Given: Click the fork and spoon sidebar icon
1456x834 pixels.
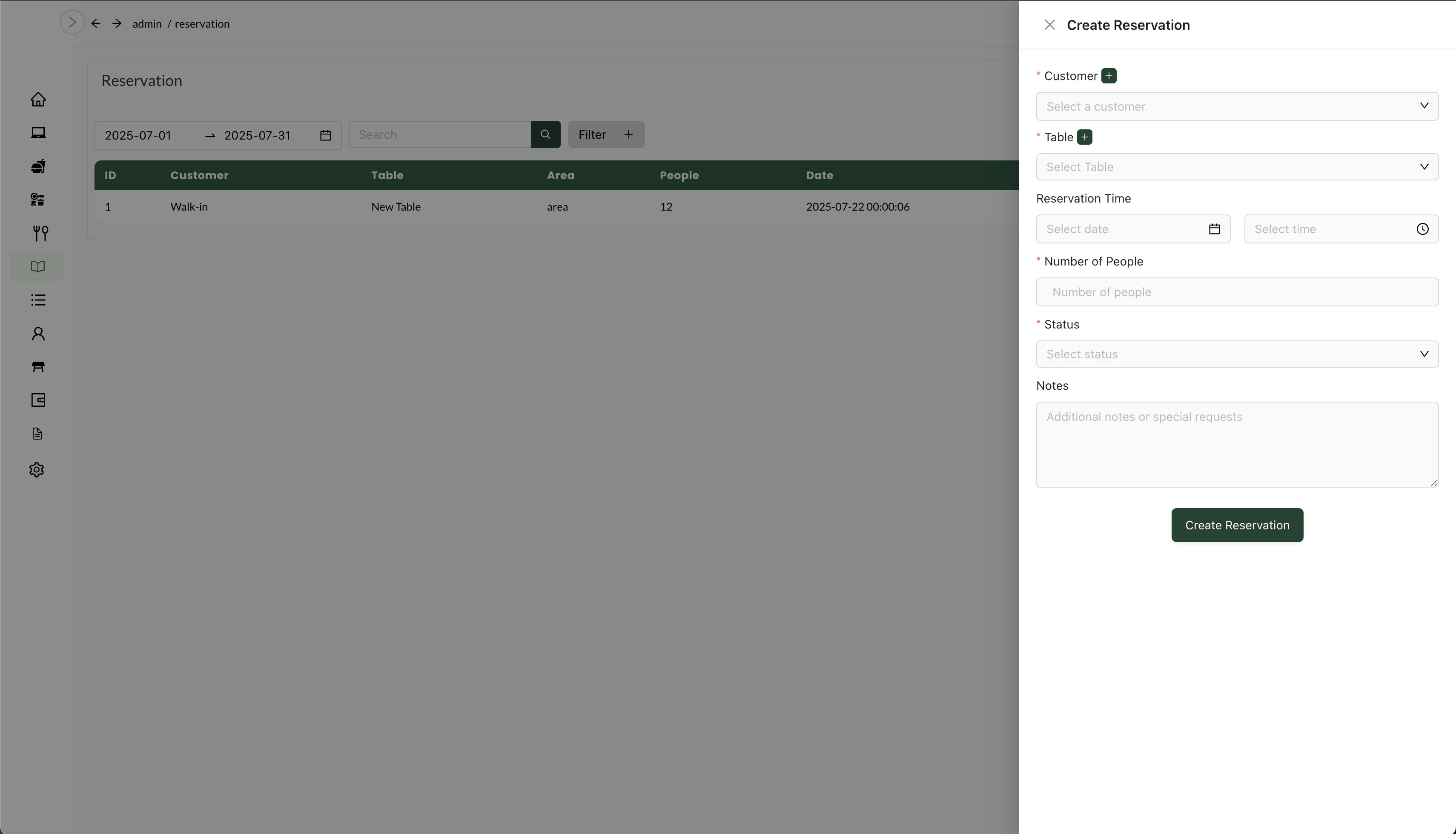Looking at the screenshot, I should tap(40, 233).
